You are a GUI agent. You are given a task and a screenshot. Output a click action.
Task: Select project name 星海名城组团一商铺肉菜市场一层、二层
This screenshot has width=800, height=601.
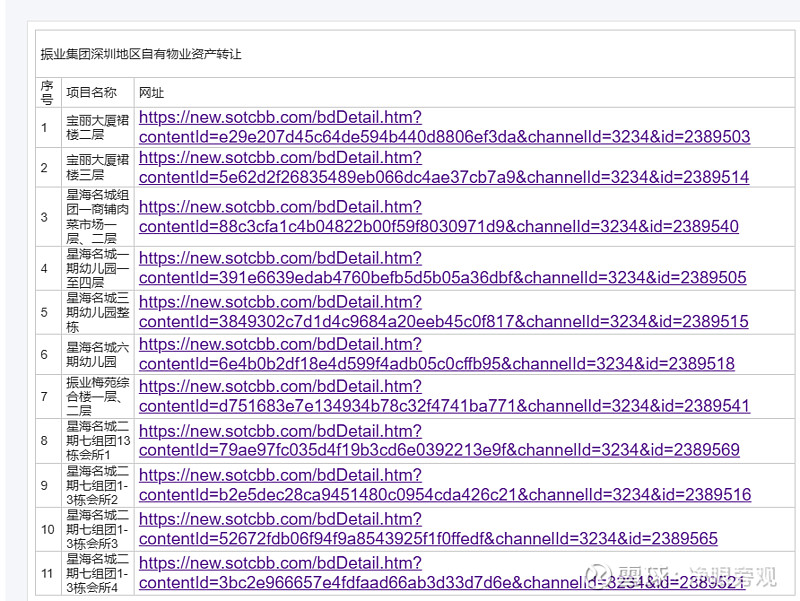(x=97, y=217)
